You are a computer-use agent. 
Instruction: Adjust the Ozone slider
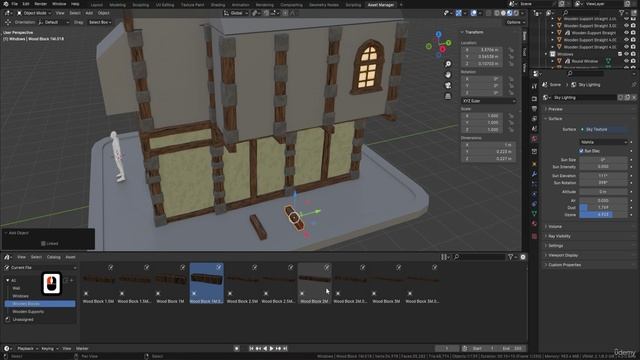click(x=603, y=215)
